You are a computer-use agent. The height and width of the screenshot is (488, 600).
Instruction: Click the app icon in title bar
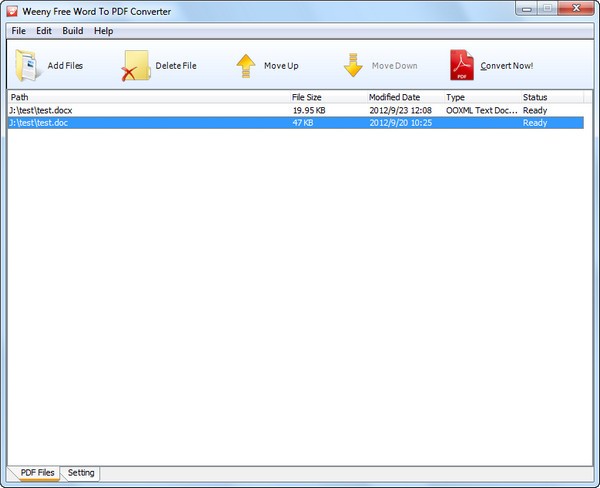[x=12, y=11]
